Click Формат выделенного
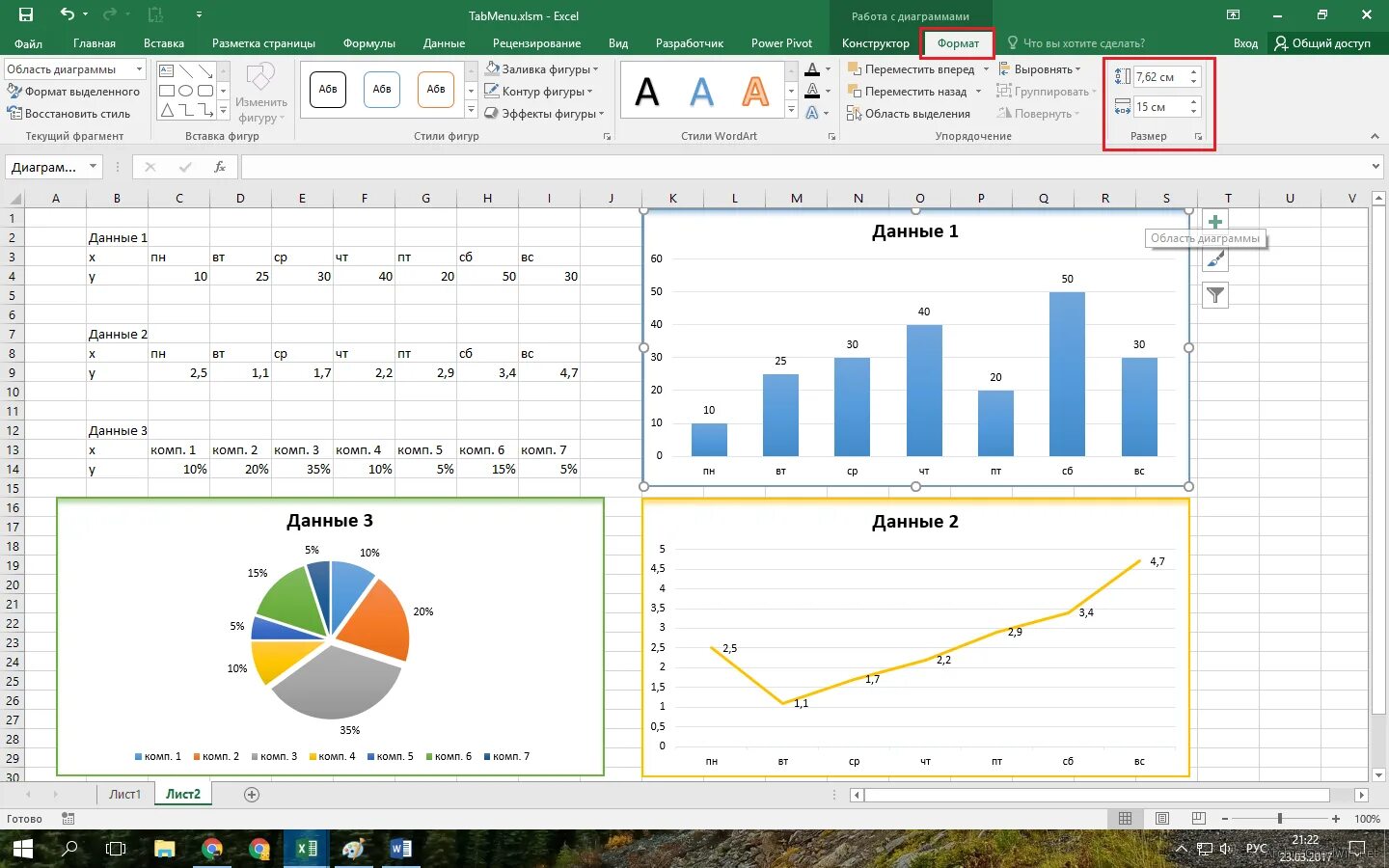 pos(73,92)
